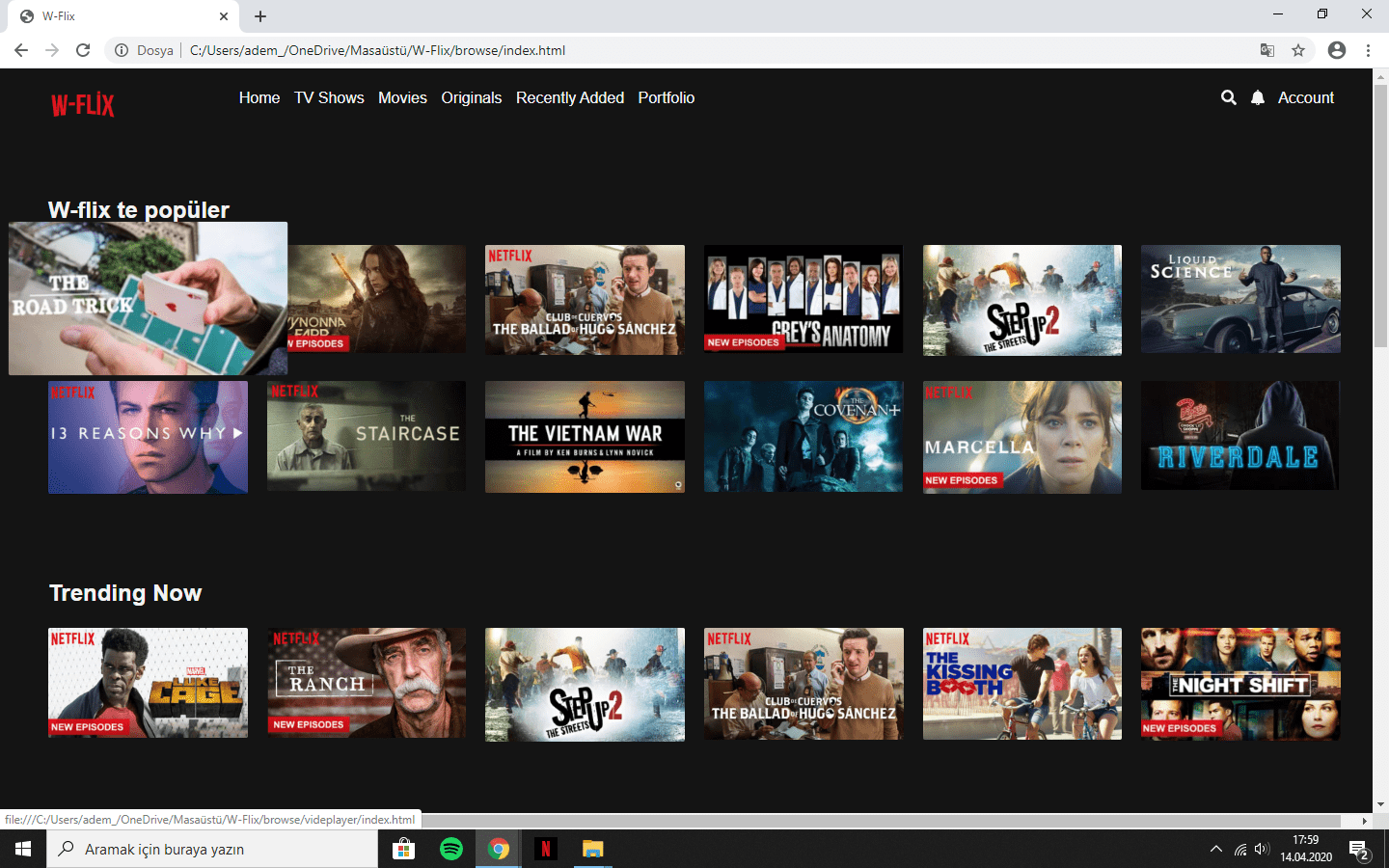The image size is (1389, 868).
Task: Visit the Portfolio nav link
Action: coord(667,97)
